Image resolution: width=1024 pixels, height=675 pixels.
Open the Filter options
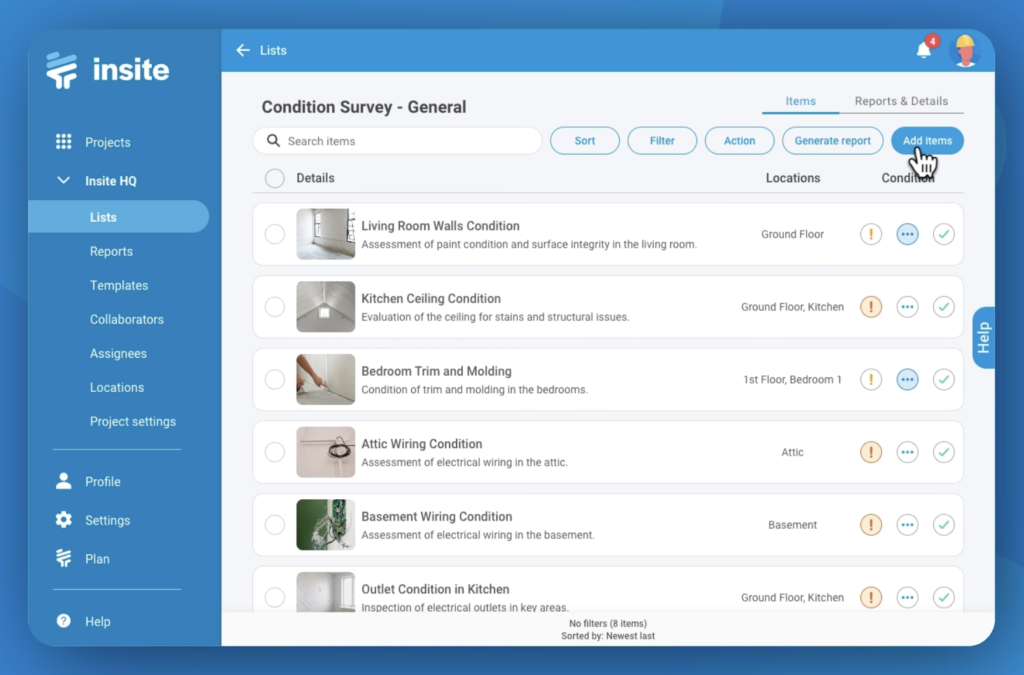(662, 140)
